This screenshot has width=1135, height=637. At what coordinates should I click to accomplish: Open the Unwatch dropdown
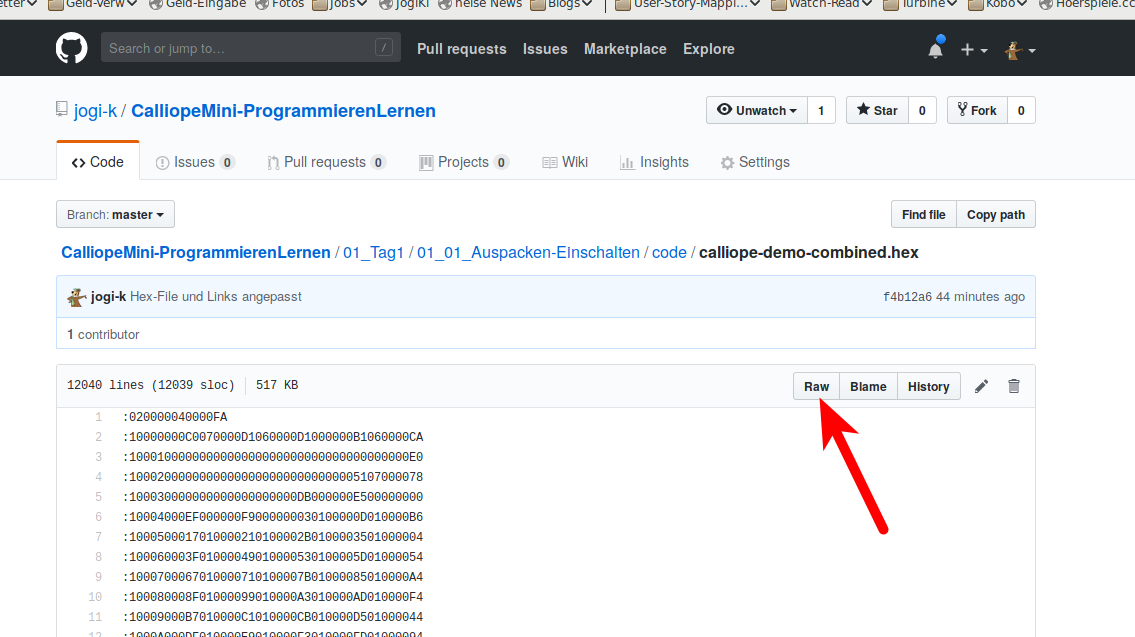click(756, 110)
